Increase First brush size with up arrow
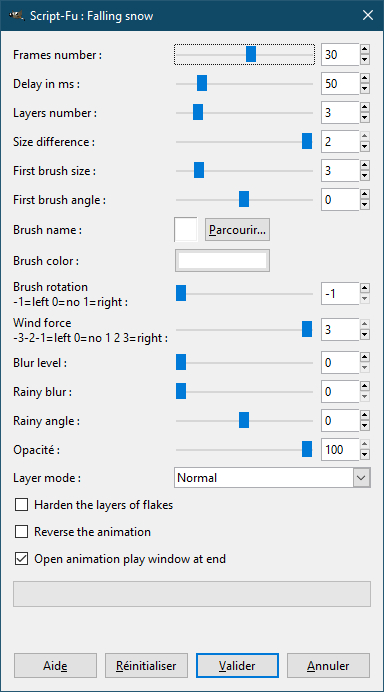This screenshot has width=384, height=692. point(365,165)
